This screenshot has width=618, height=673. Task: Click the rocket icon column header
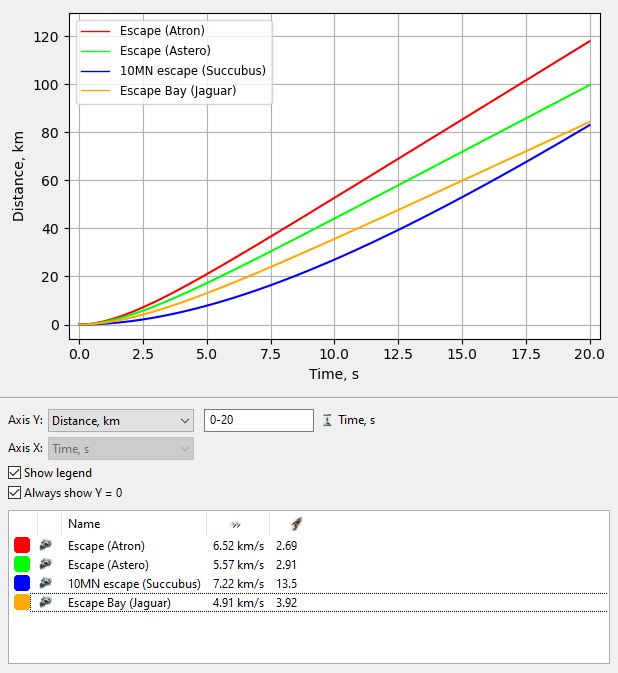(296, 524)
